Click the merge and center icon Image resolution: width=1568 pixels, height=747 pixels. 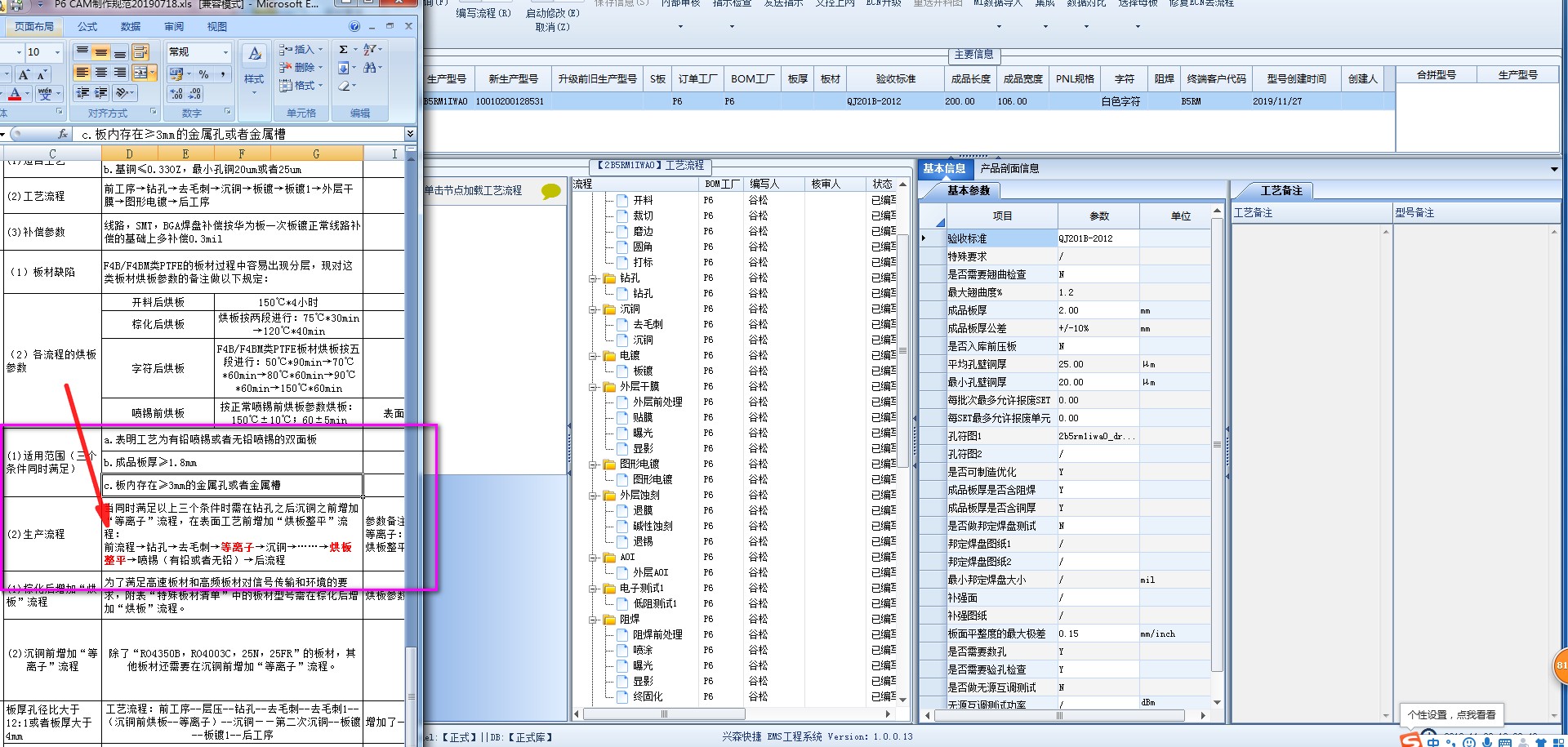click(x=140, y=73)
